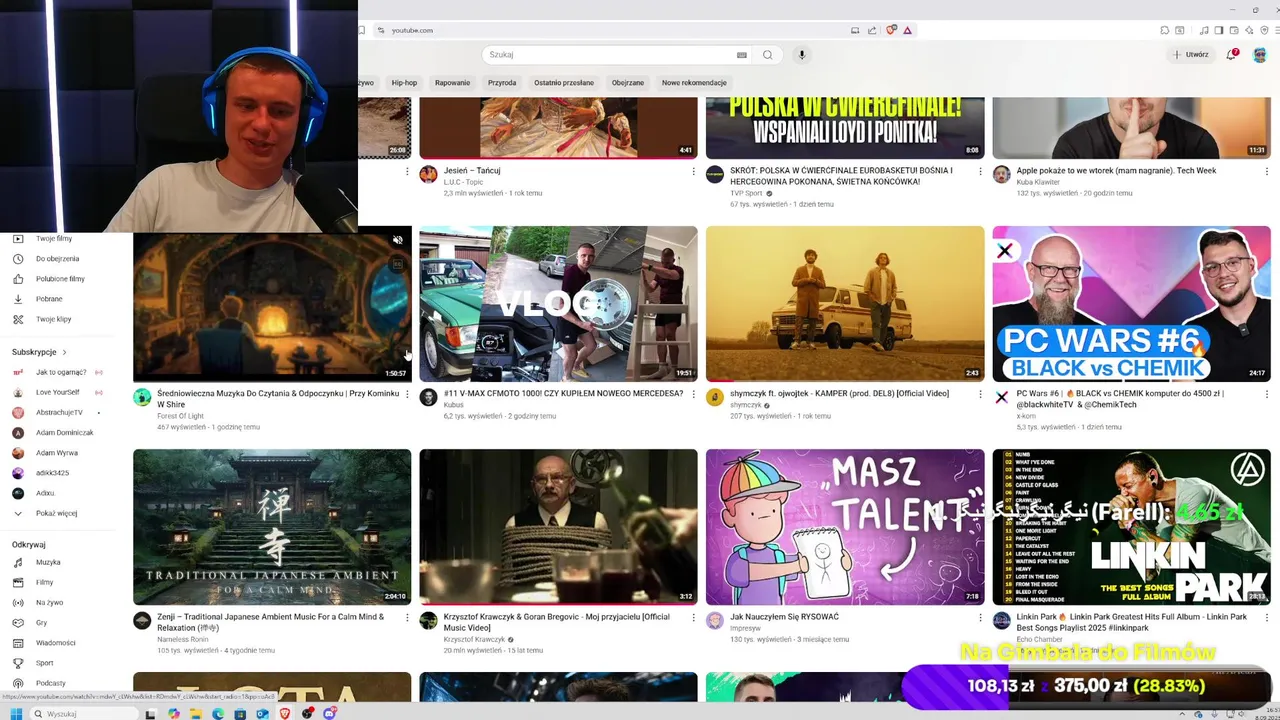The height and width of the screenshot is (720, 1280).
Task: Select the Hip-hop filter chip
Action: (404, 83)
